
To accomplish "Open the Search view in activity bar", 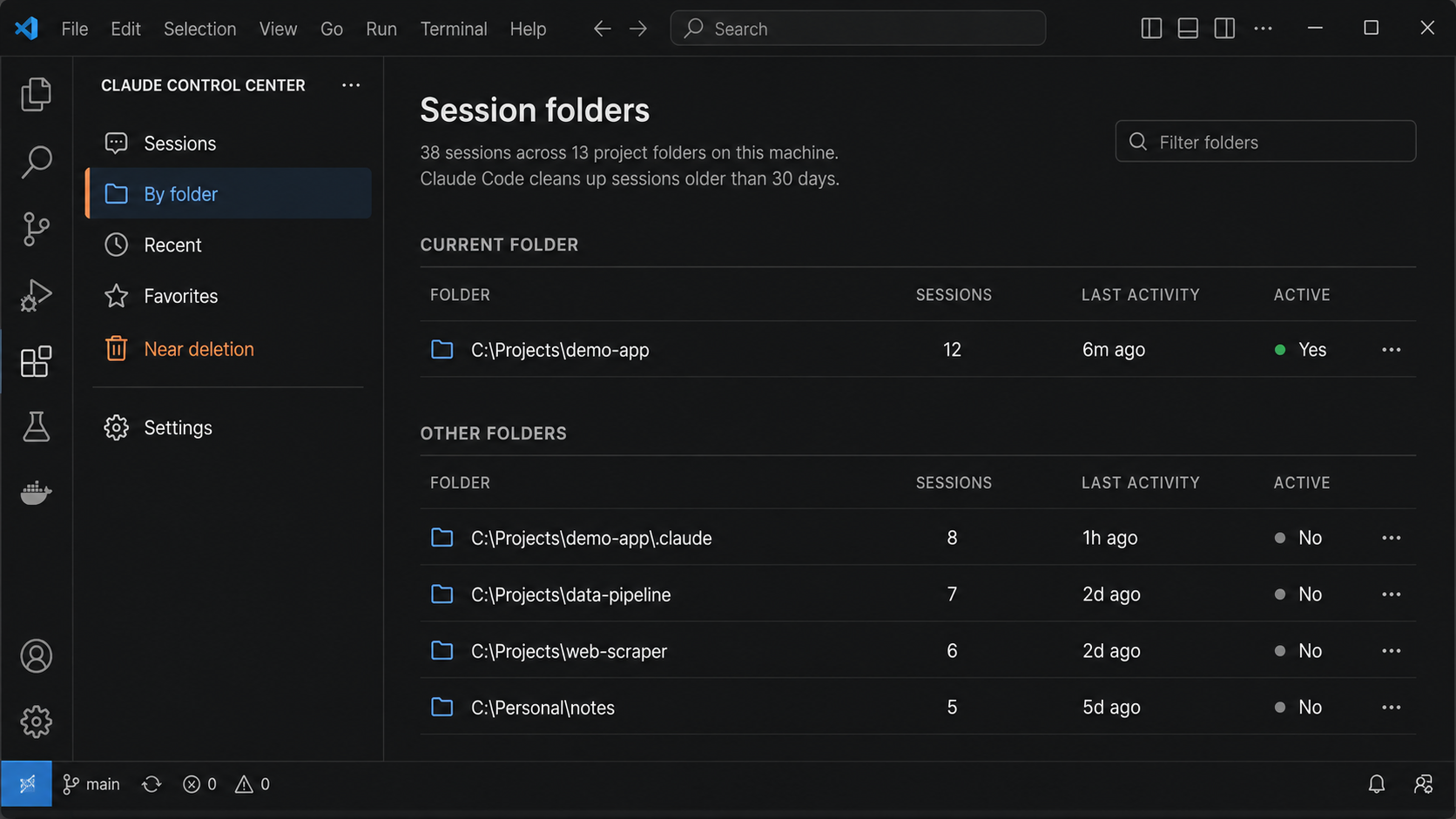I will (x=36, y=162).
